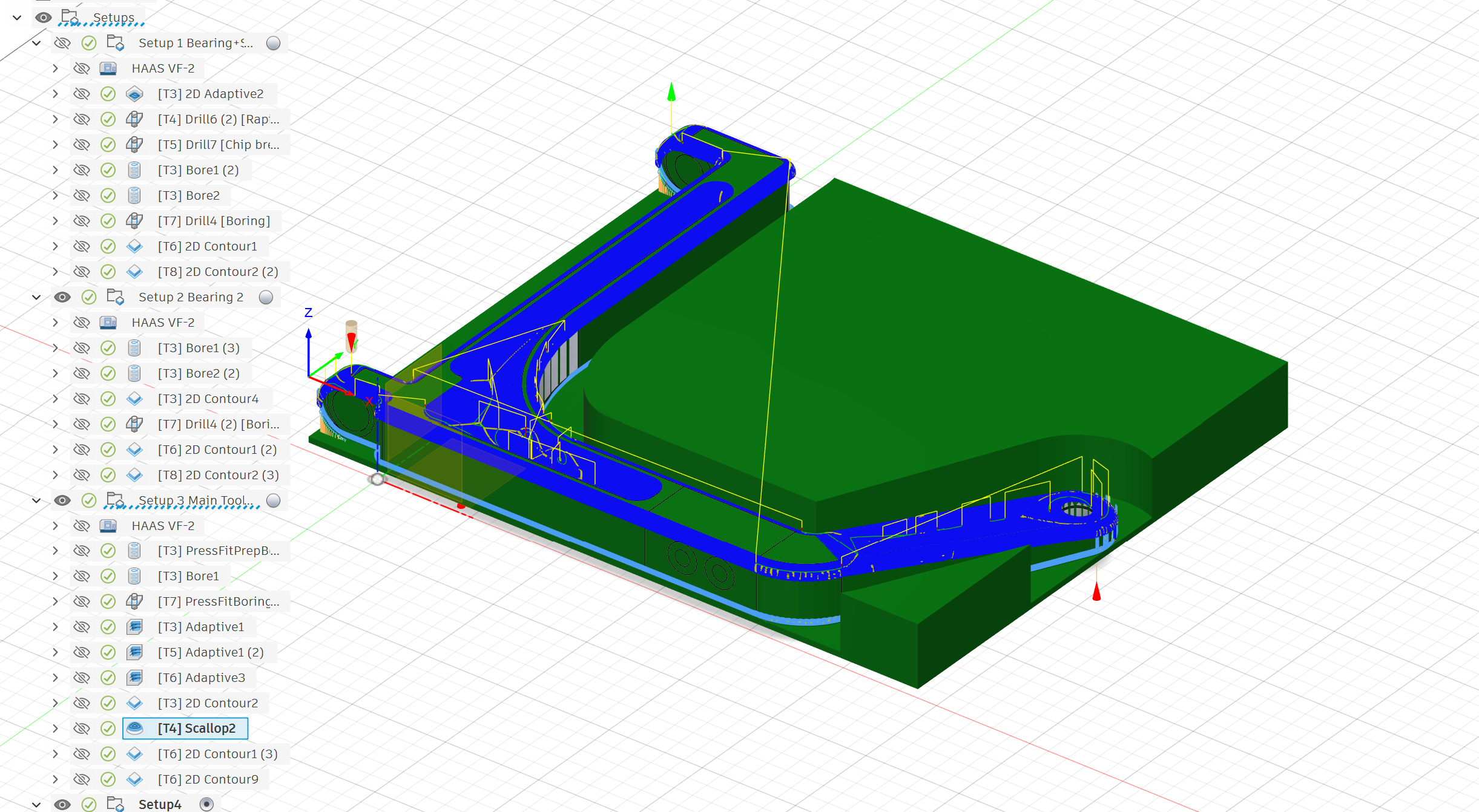Activate Setup 3 Main Tool radio button

274,500
